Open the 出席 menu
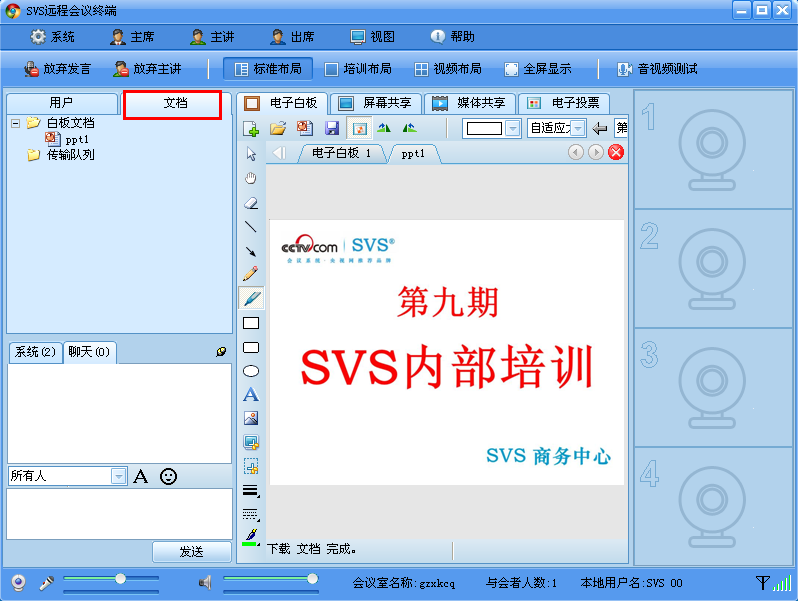Image resolution: width=798 pixels, height=601 pixels. click(292, 37)
